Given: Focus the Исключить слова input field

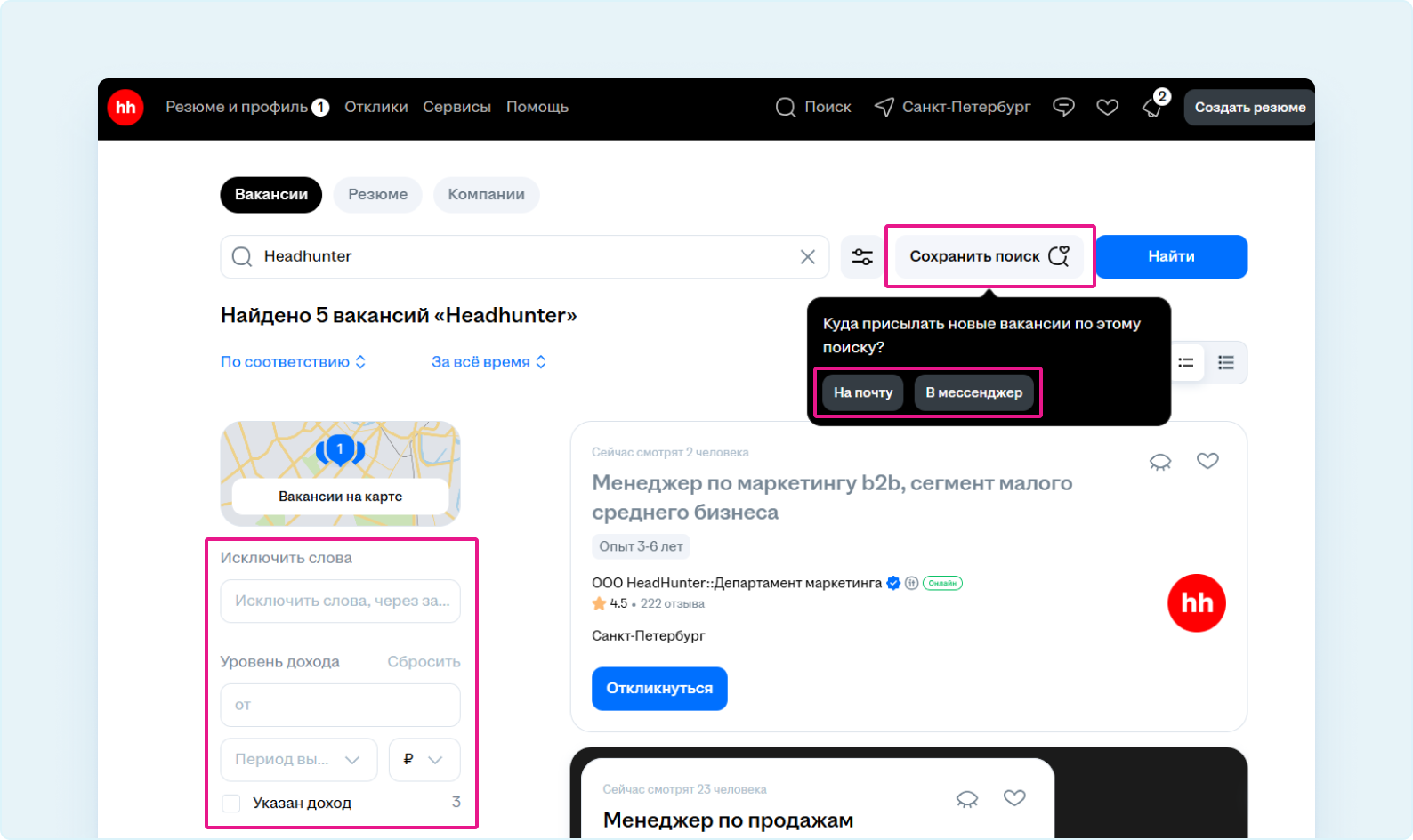Looking at the screenshot, I should (x=341, y=602).
